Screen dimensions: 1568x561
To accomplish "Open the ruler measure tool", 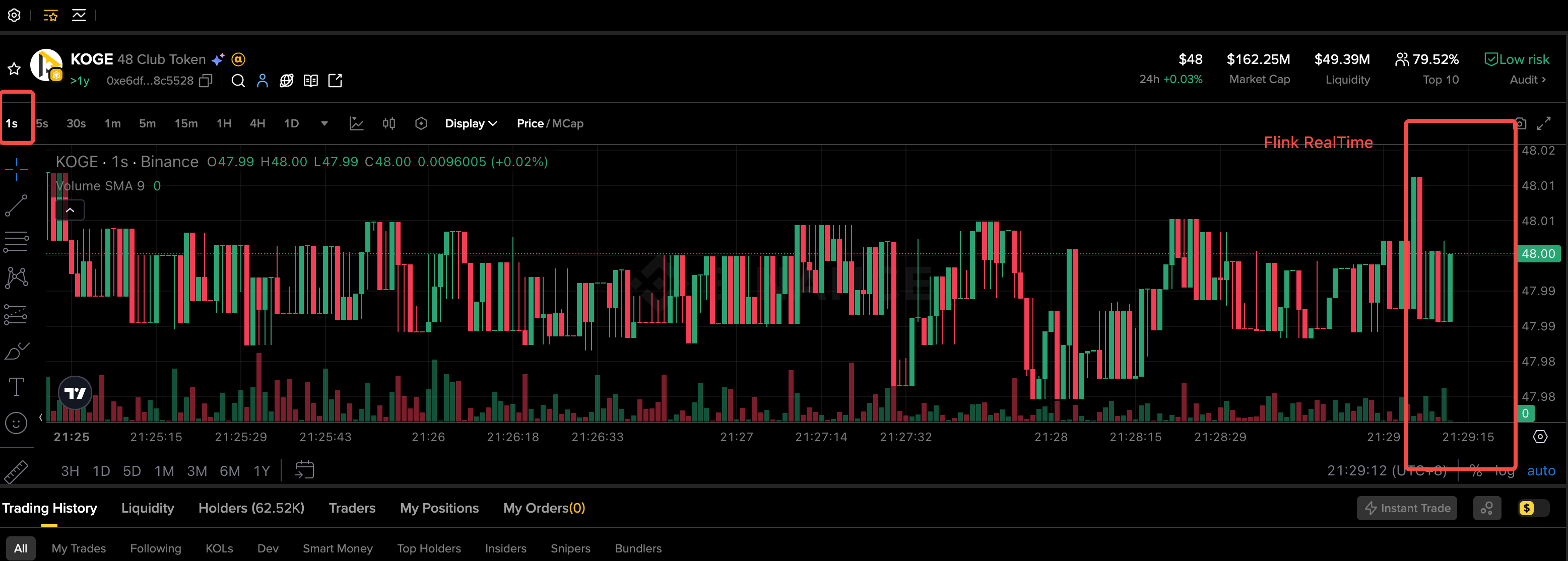I will 17,471.
